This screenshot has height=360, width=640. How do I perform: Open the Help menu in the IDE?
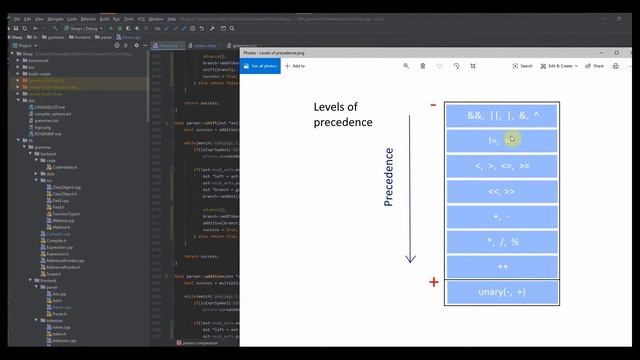pyautogui.click(x=172, y=19)
